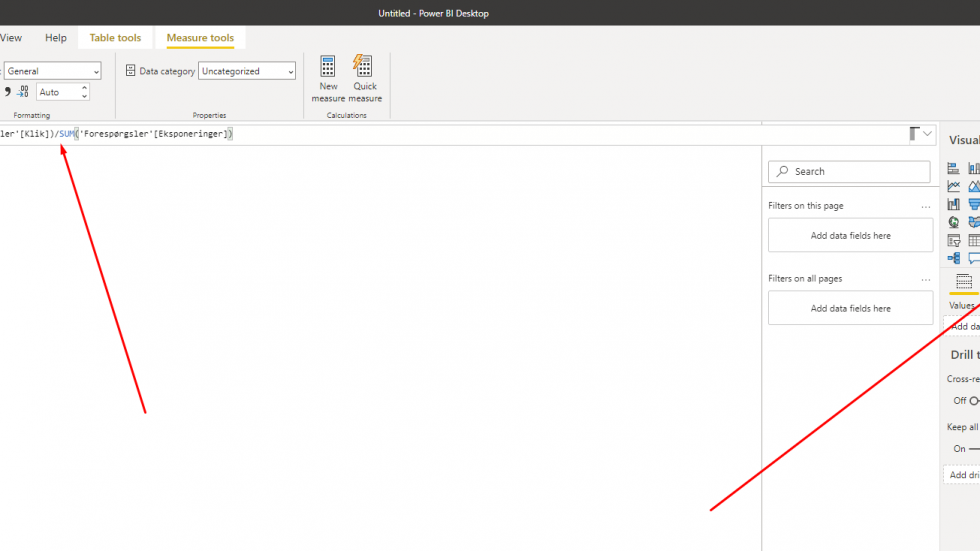Image resolution: width=980 pixels, height=551 pixels.
Task: Select the filled map visual
Action: point(974,222)
